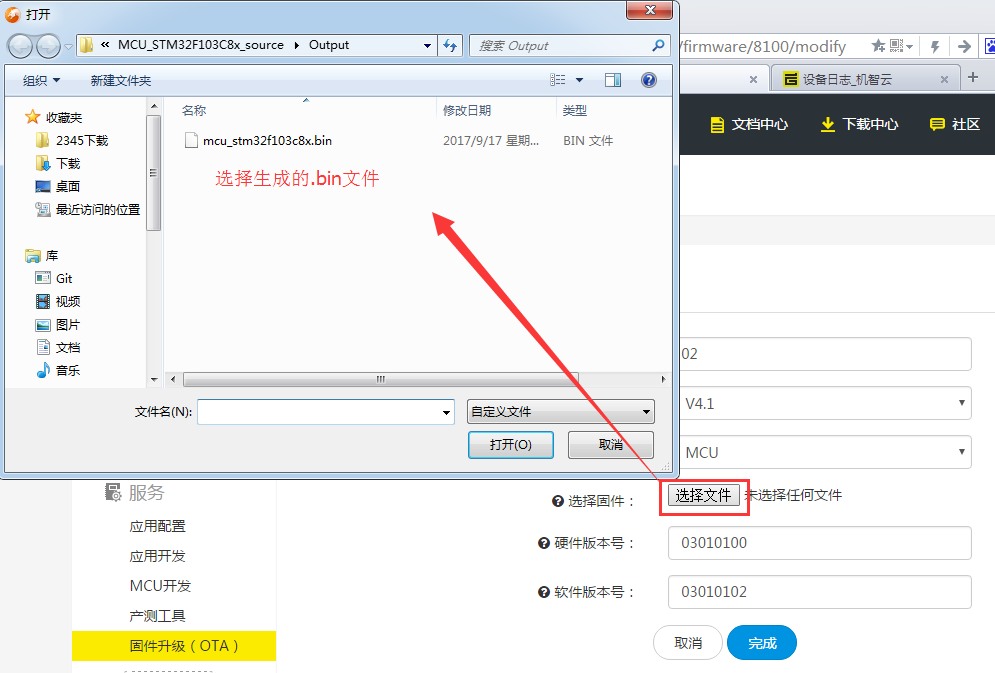Image resolution: width=995 pixels, height=673 pixels.
Task: Open the 组织 dropdown menu
Action: click(41, 80)
